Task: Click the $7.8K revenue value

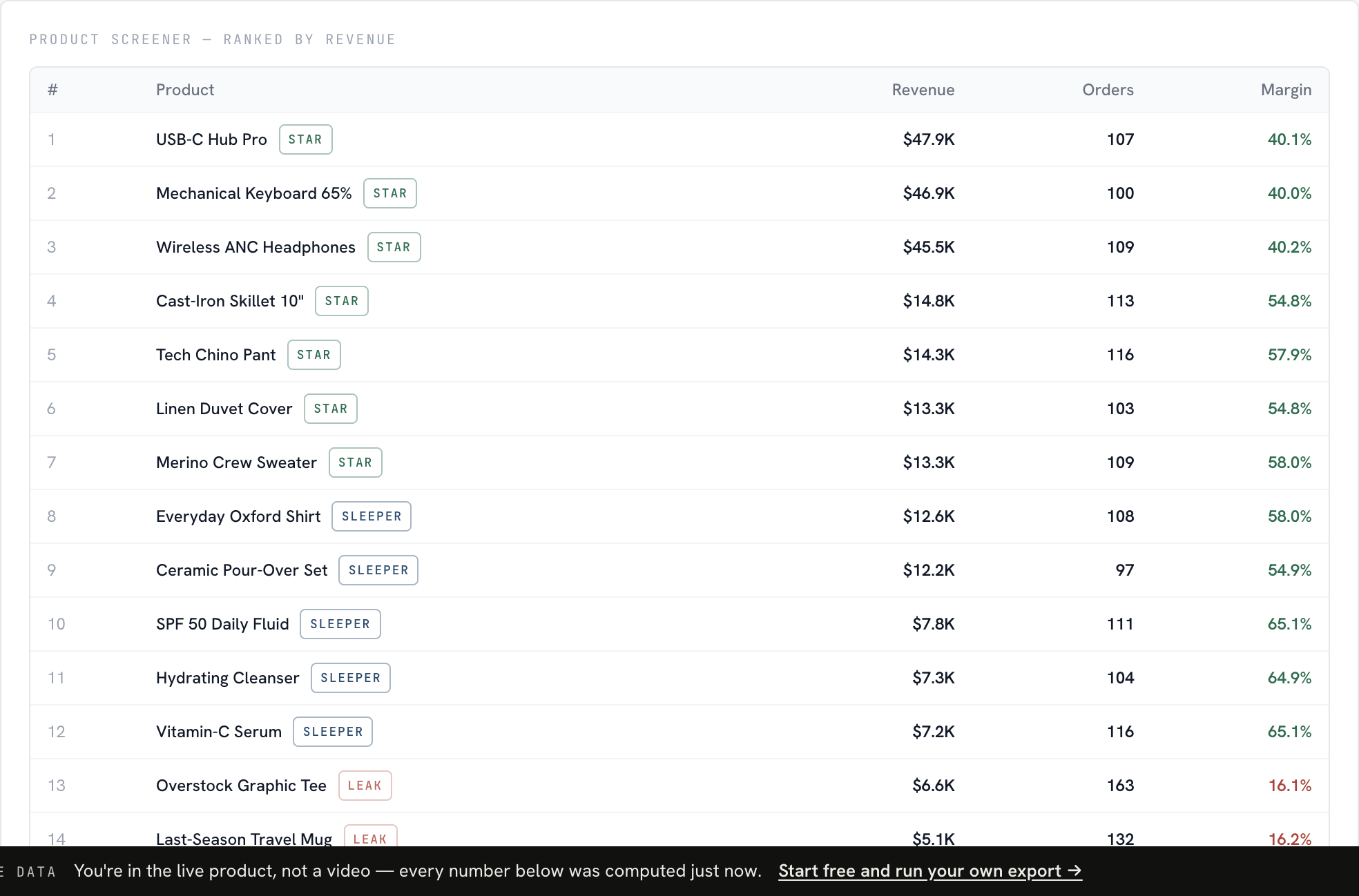Action: (934, 624)
